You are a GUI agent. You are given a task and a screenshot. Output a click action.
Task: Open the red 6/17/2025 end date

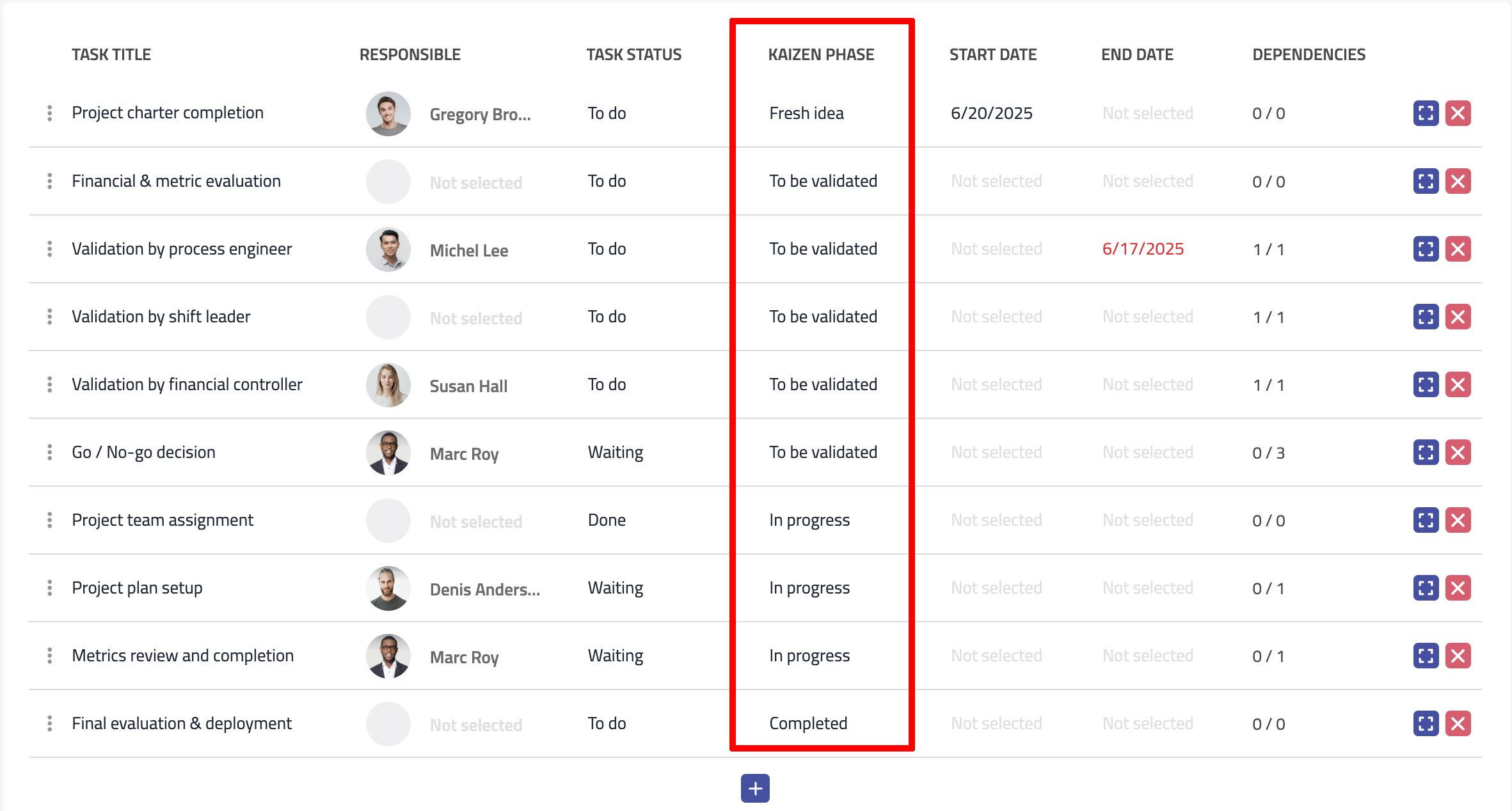(x=1143, y=249)
